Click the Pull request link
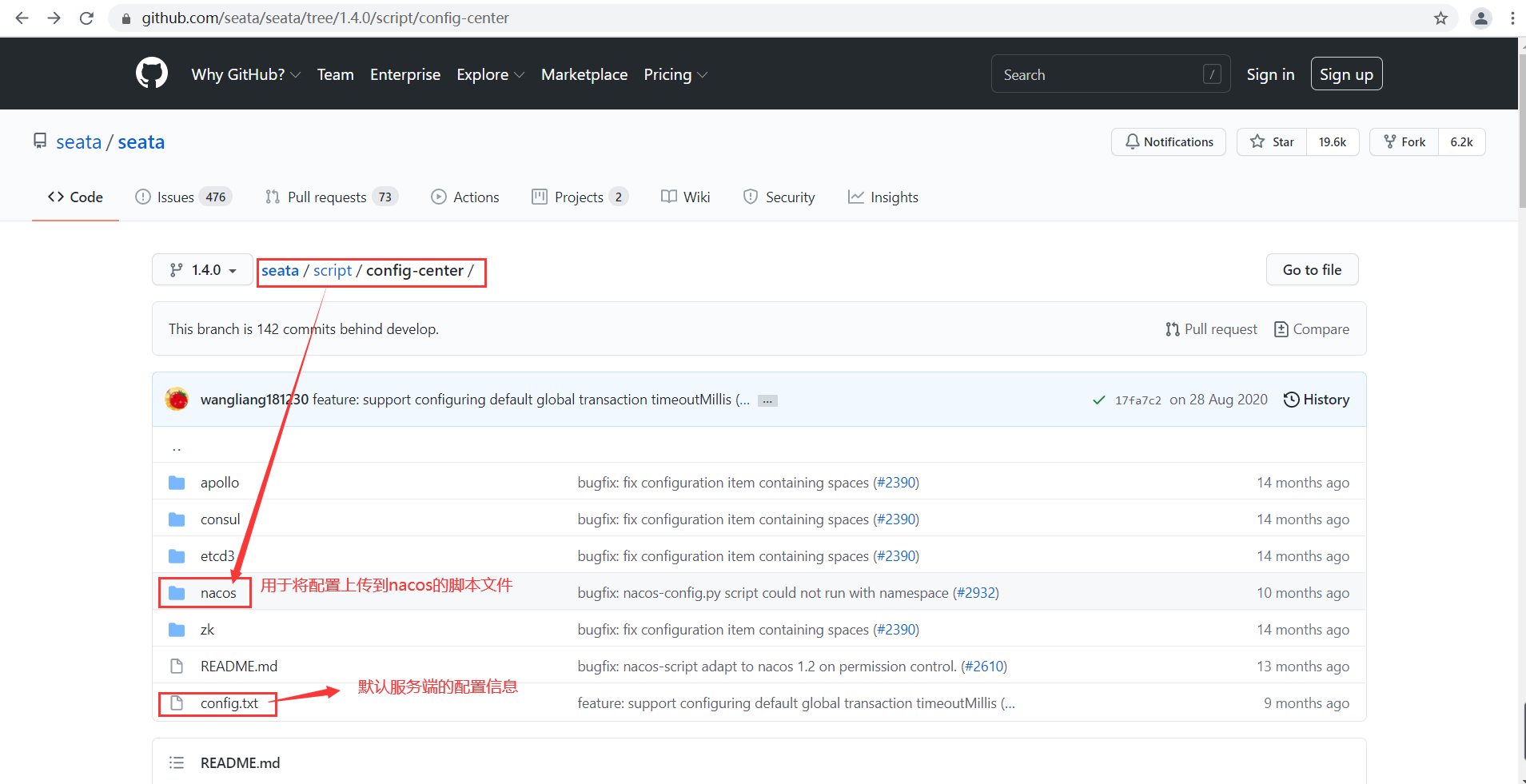The height and width of the screenshot is (784, 1526). [1211, 329]
